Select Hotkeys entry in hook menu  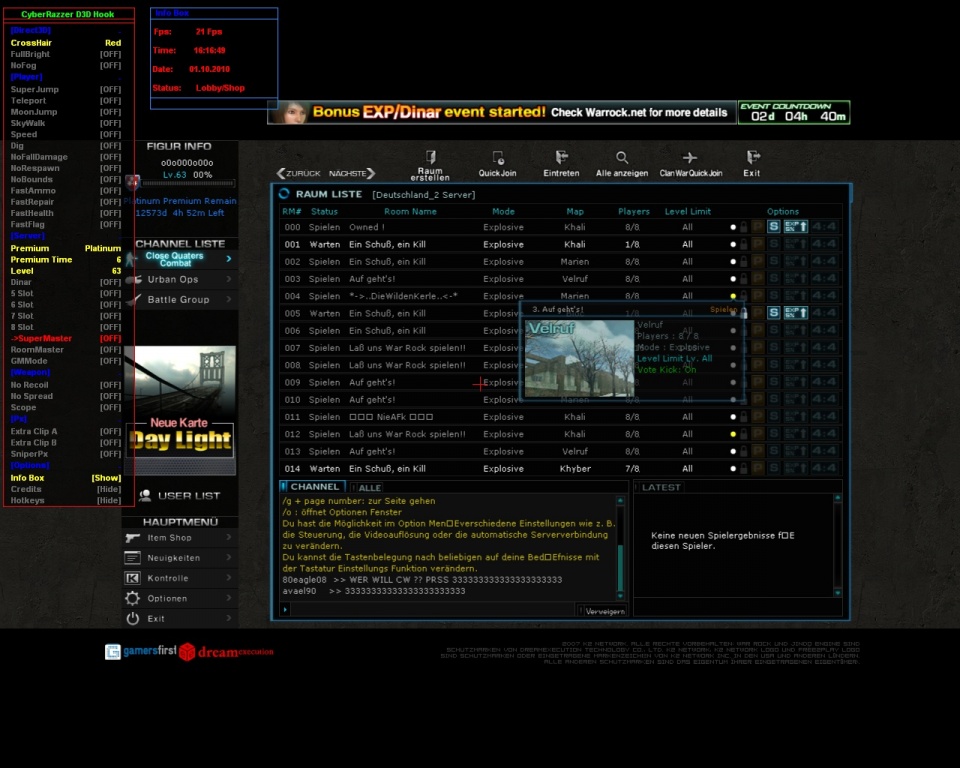(66, 500)
